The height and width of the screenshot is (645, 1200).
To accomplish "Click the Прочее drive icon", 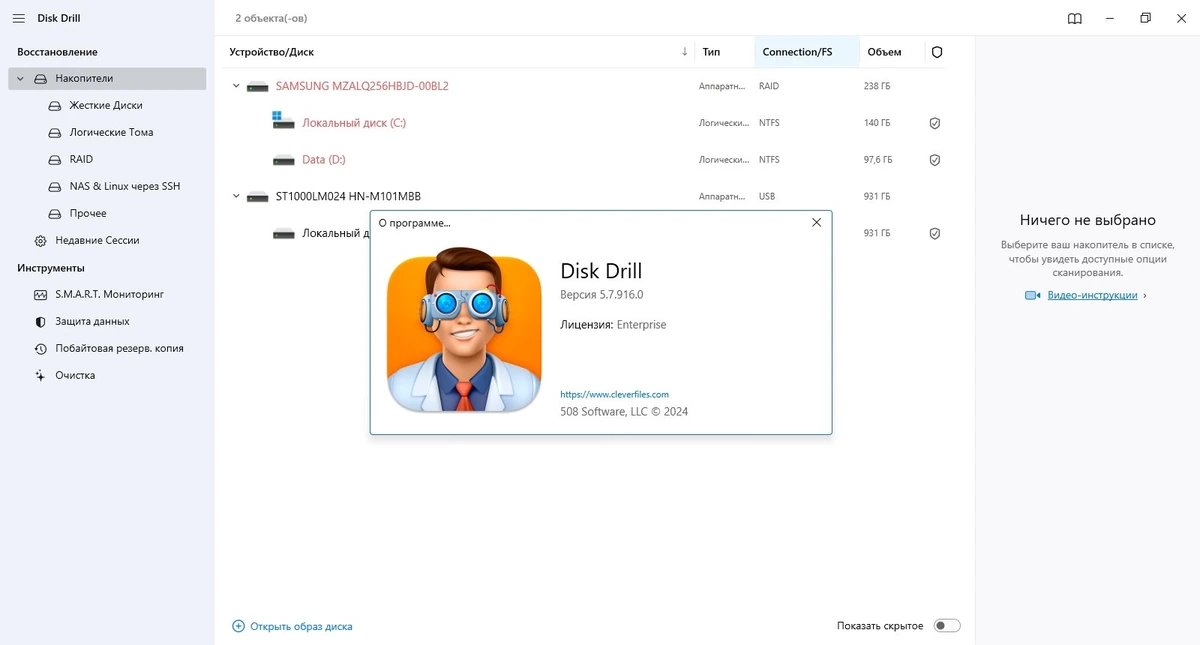I will [x=55, y=214].
